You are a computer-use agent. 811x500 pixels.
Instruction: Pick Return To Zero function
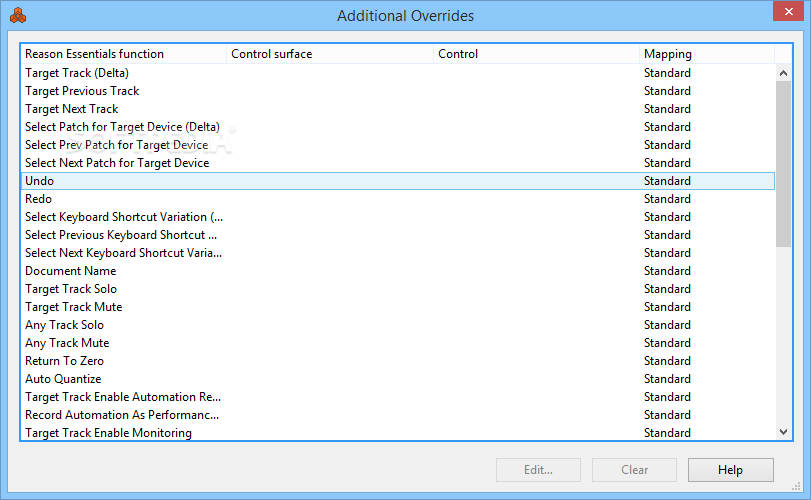(398, 361)
